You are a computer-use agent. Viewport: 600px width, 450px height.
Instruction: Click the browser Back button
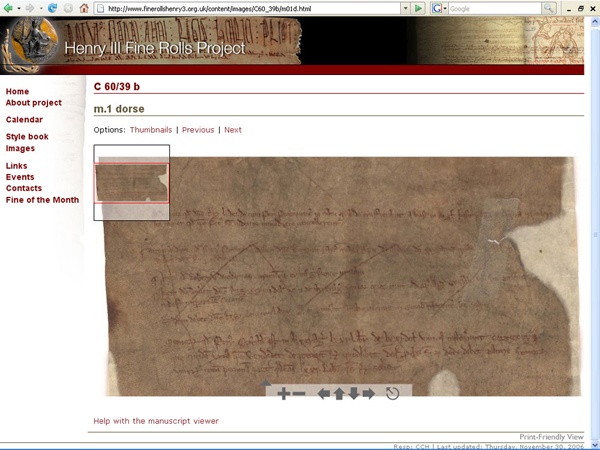[x=10, y=8]
